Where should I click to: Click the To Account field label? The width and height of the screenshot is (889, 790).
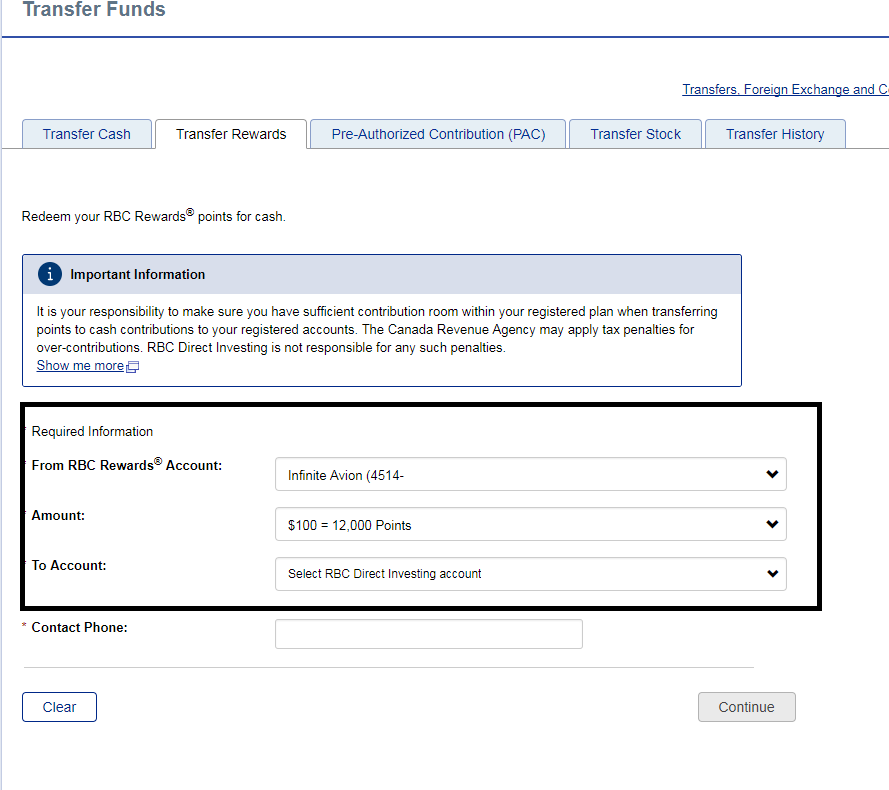click(69, 565)
